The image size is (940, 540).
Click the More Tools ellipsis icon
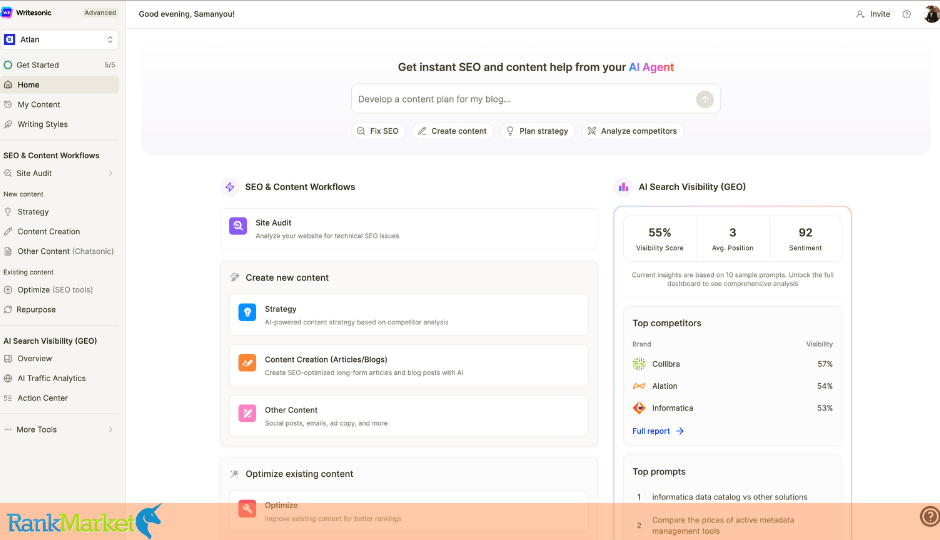pos(8,430)
